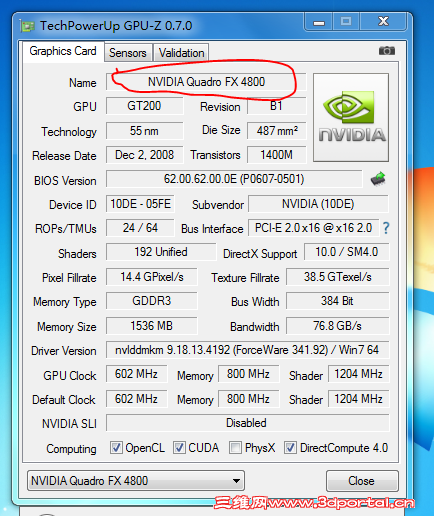Click the Bus Interface value PCI-E 2.0 x16
The width and height of the screenshot is (434, 516).
(x=313, y=228)
